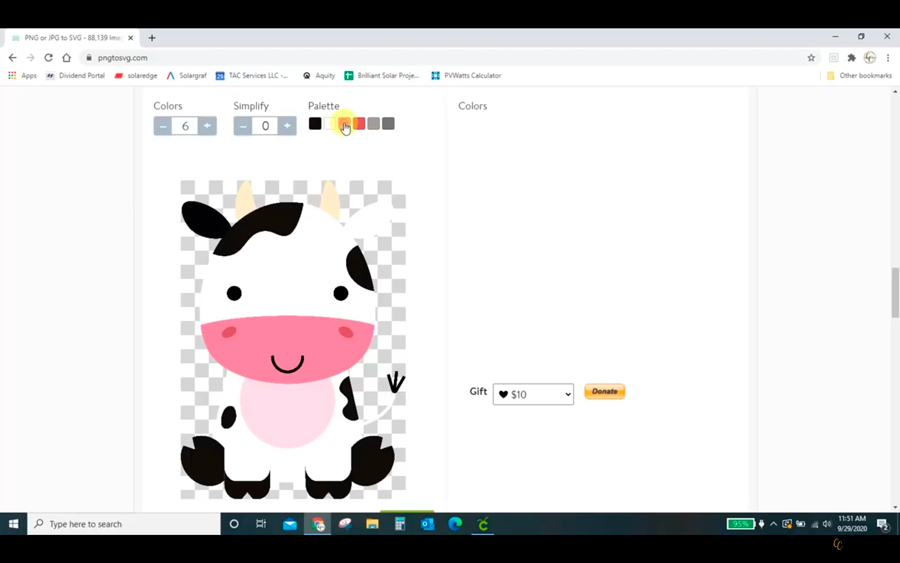
Task: Open Outlook from the taskbar
Action: coord(428,524)
